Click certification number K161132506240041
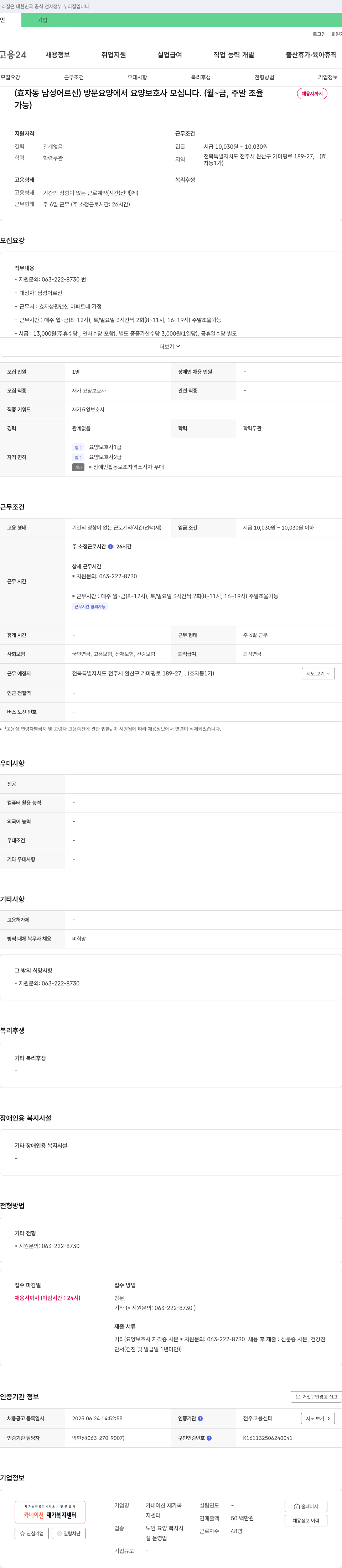Viewport: 342px width, 1568px height. (268, 1438)
